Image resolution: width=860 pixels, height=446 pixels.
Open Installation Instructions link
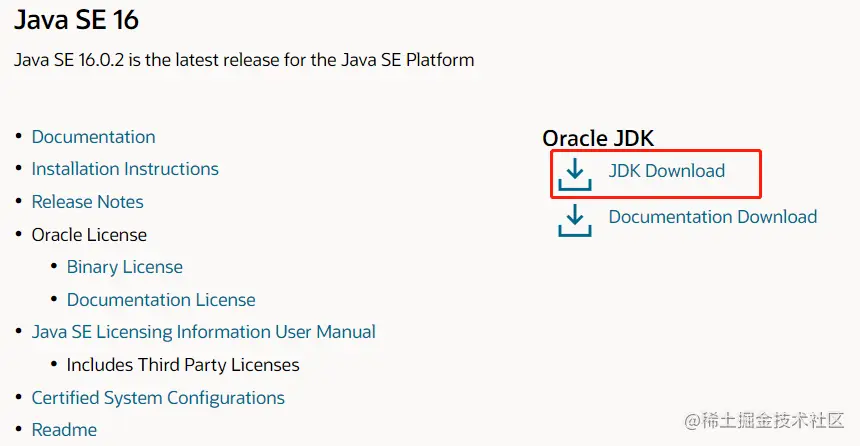[x=125, y=169]
